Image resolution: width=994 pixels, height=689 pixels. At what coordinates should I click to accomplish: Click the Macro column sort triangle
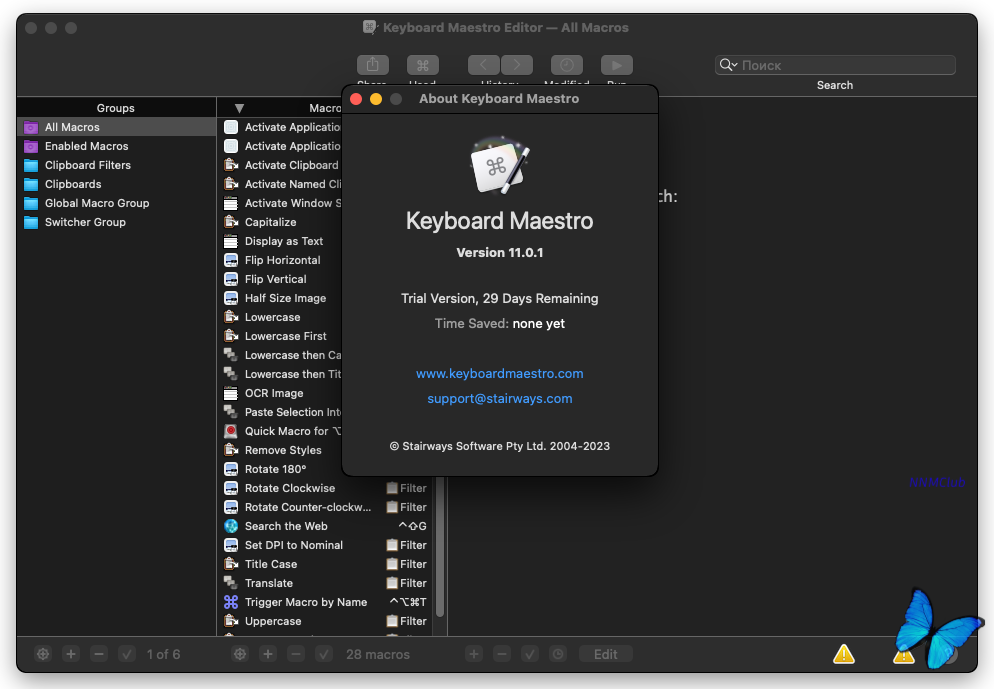point(239,108)
